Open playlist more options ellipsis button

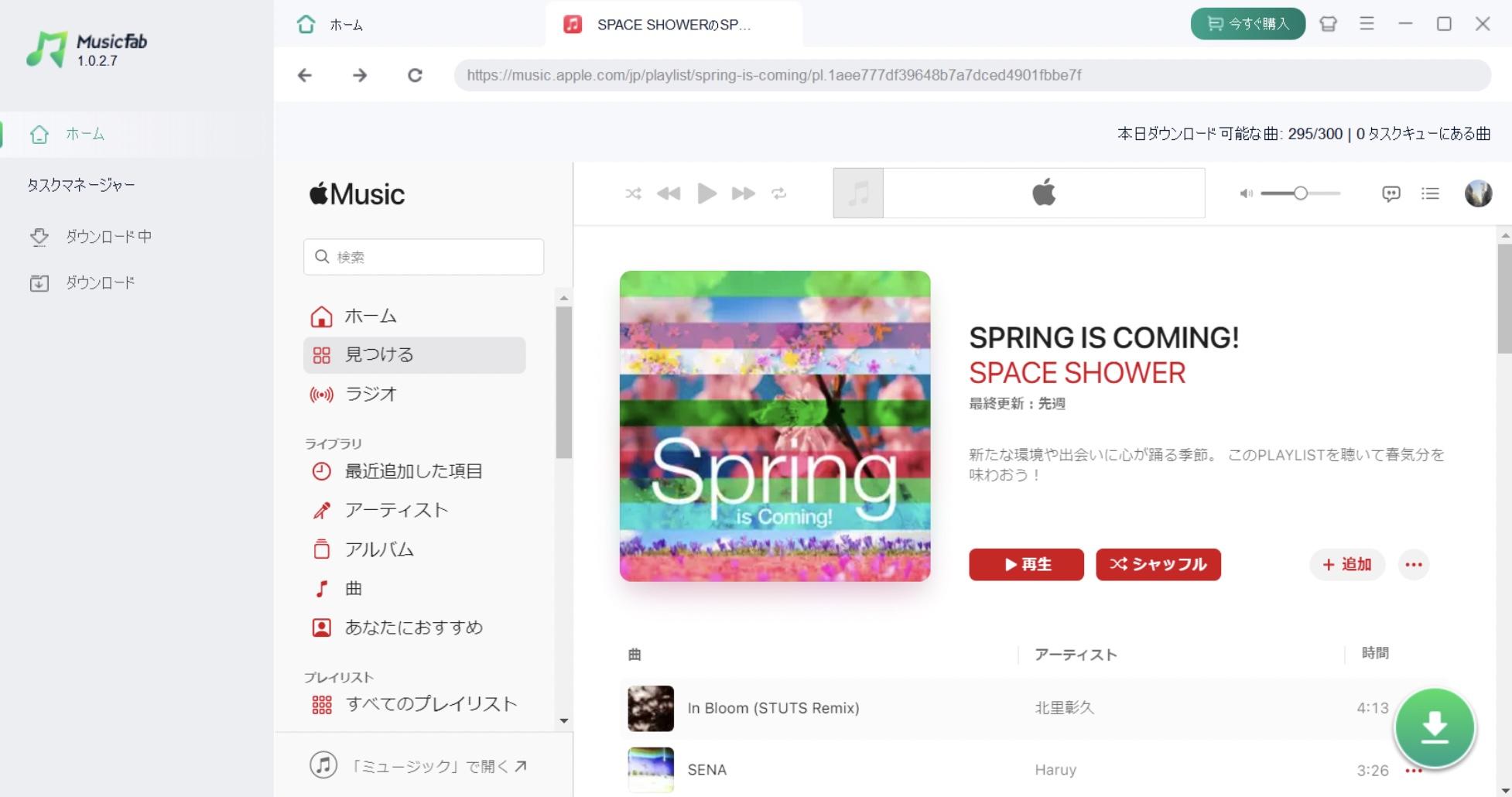[x=1414, y=565]
